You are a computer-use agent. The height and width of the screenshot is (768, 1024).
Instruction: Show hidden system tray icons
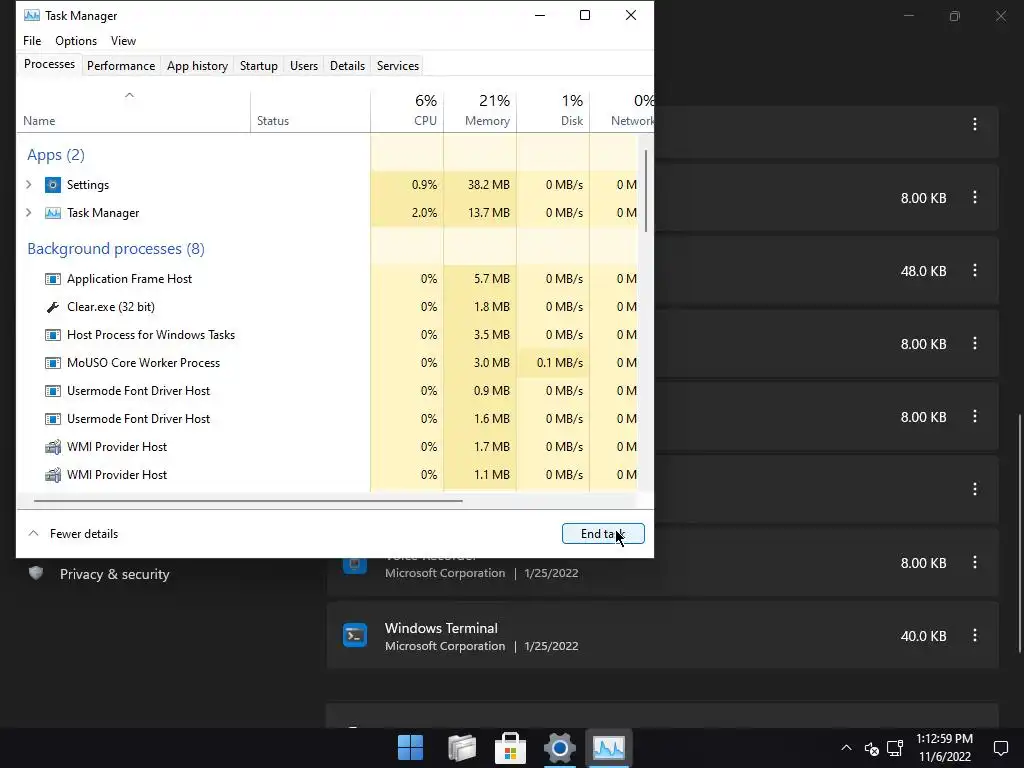pyautogui.click(x=846, y=748)
